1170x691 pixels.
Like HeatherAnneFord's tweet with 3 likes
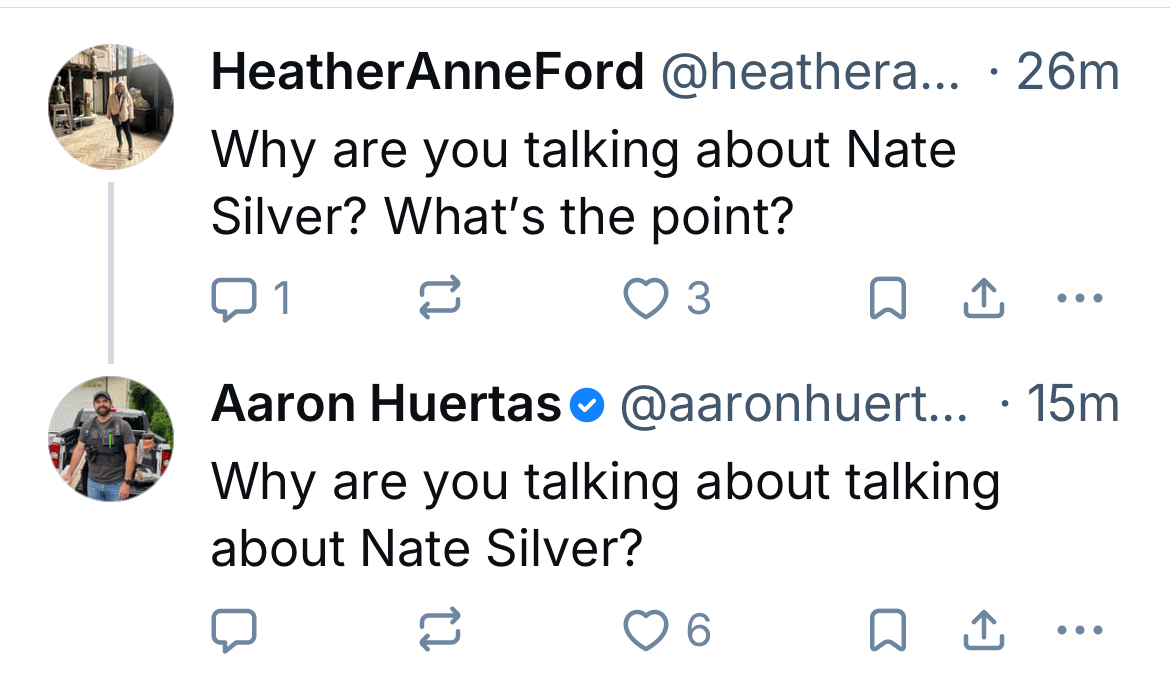[646, 298]
